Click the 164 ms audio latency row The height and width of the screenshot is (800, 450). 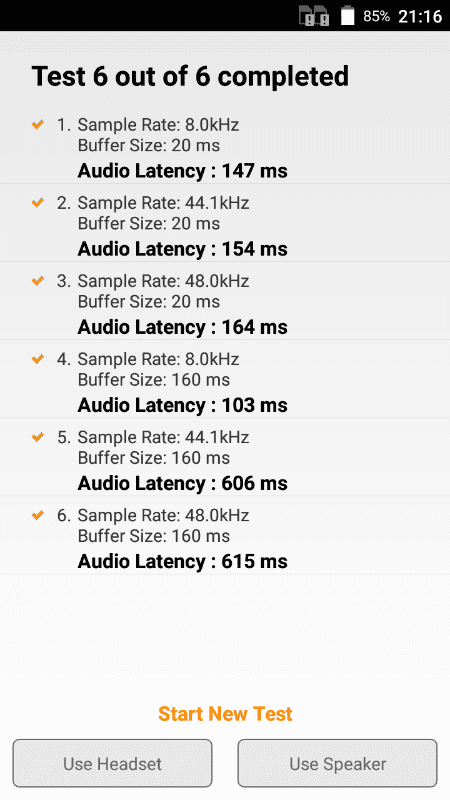pos(225,301)
